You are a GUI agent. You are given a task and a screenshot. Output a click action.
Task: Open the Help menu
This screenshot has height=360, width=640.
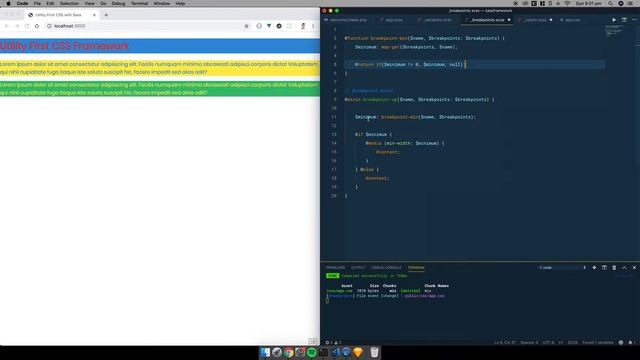180,3
